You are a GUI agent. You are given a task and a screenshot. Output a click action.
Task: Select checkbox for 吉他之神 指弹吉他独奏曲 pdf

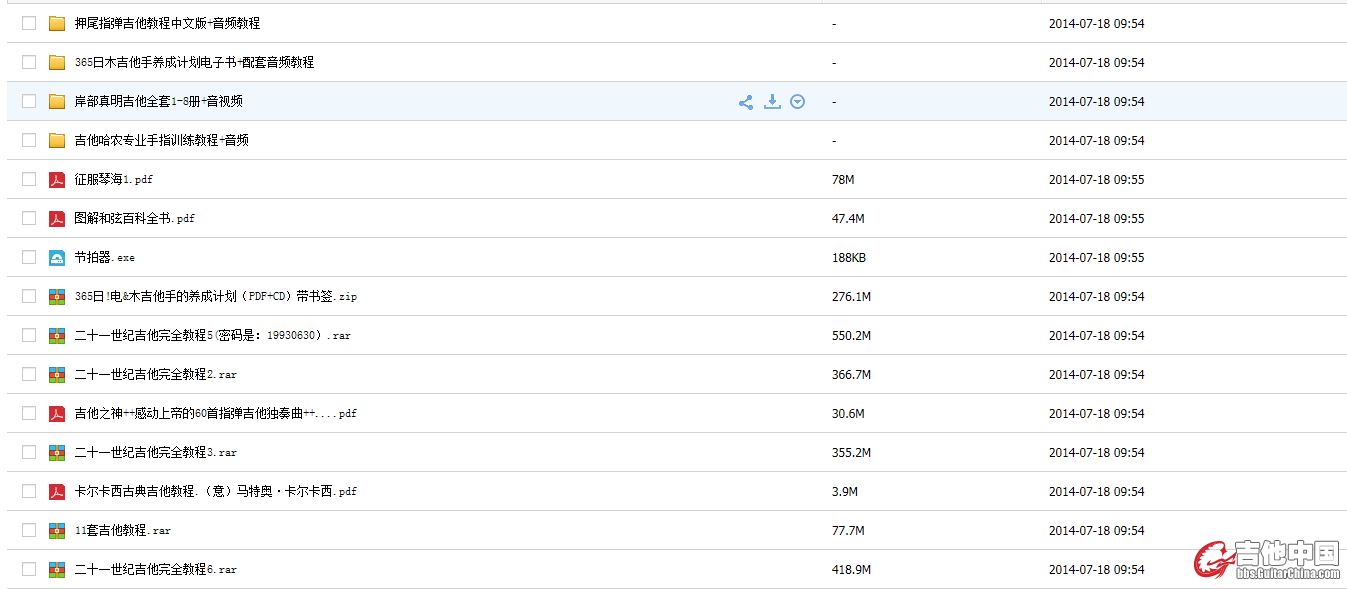click(x=29, y=413)
